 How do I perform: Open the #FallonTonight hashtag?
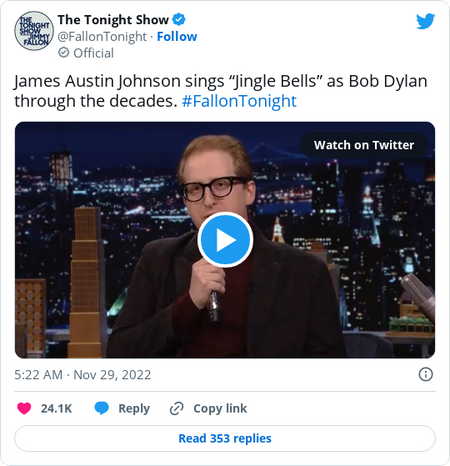point(239,101)
